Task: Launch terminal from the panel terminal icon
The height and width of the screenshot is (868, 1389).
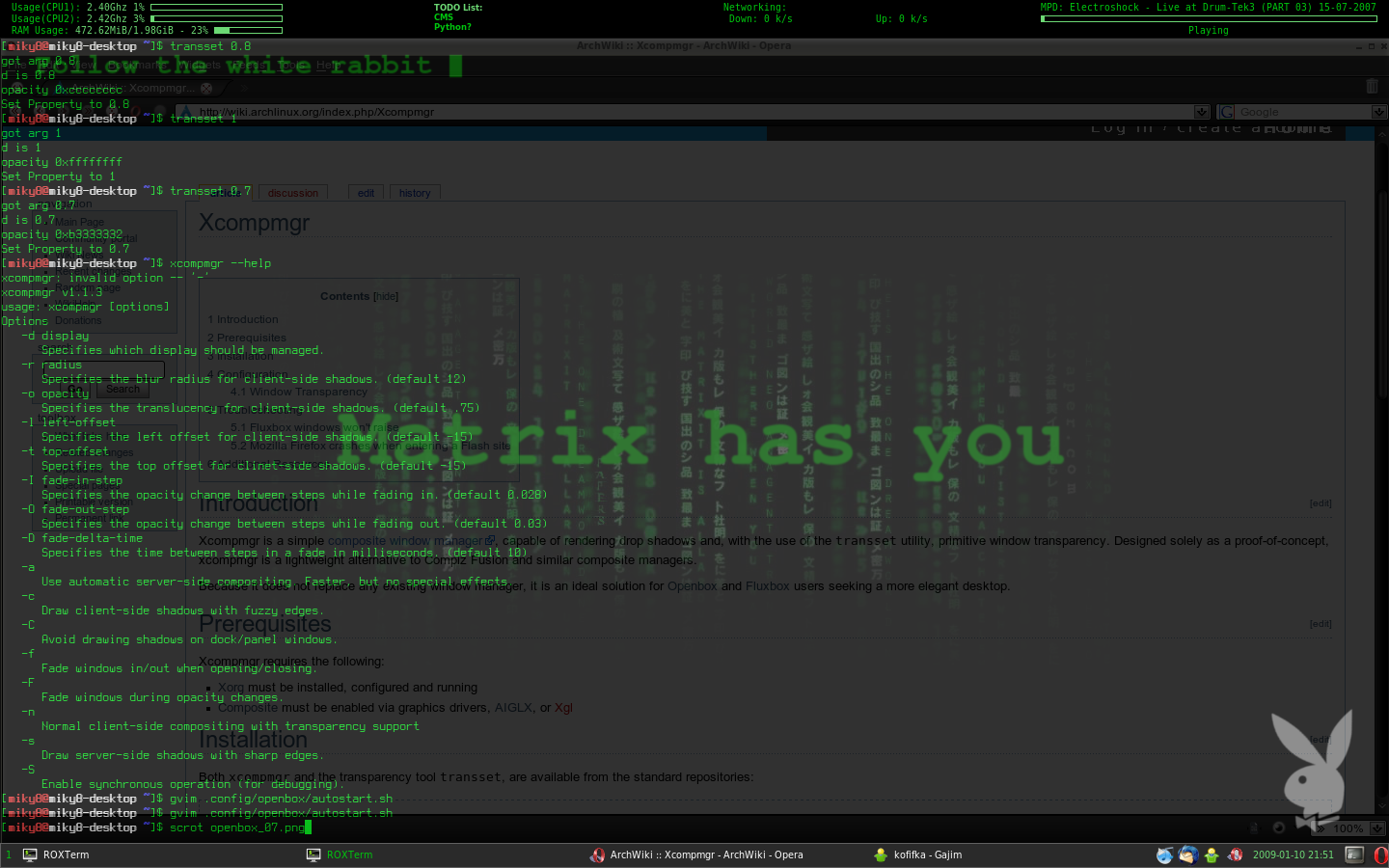Action: tap(1355, 854)
